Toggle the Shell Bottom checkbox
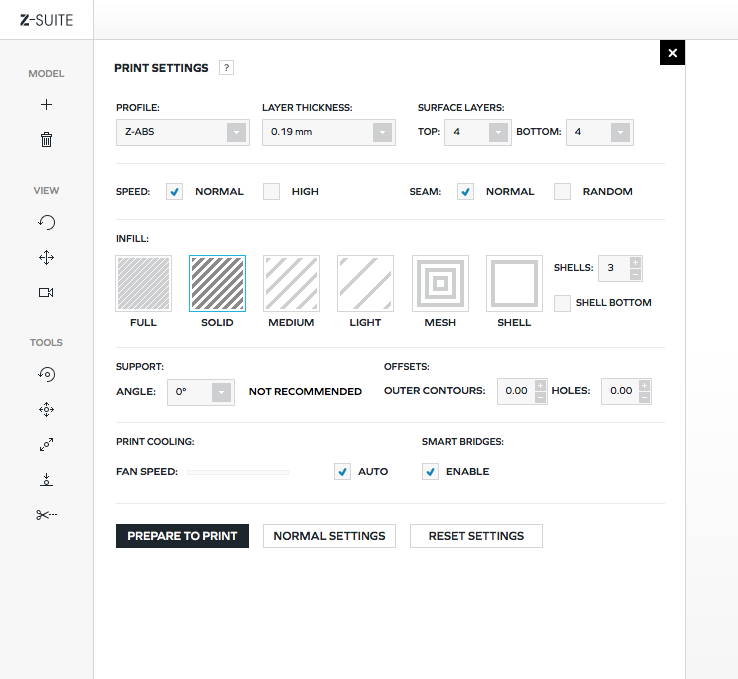 (563, 303)
